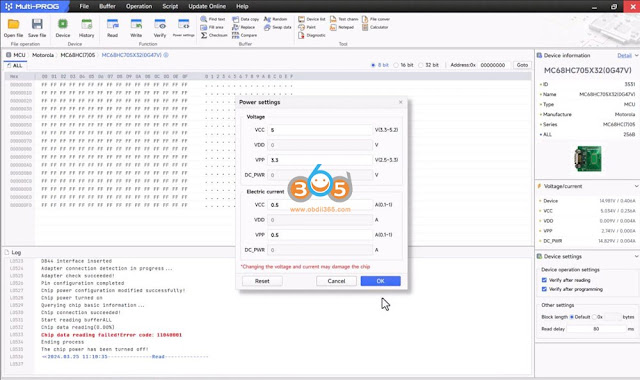Viewport: 640px width, 380px height.
Task: Collapse the Device information panel
Action: (636, 56)
